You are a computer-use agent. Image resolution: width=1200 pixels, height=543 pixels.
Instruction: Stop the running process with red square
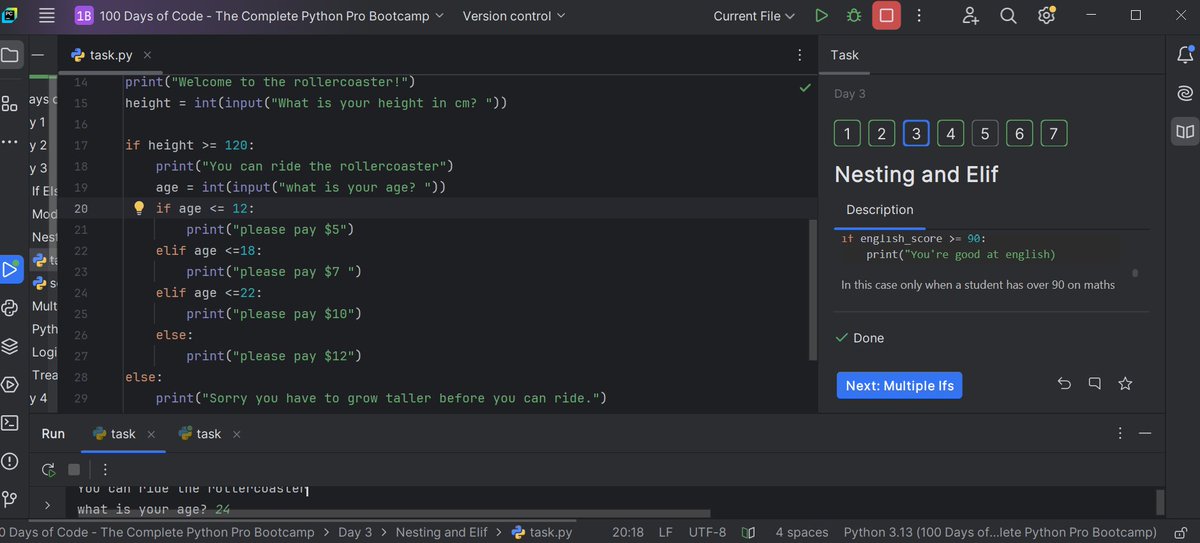coord(886,16)
